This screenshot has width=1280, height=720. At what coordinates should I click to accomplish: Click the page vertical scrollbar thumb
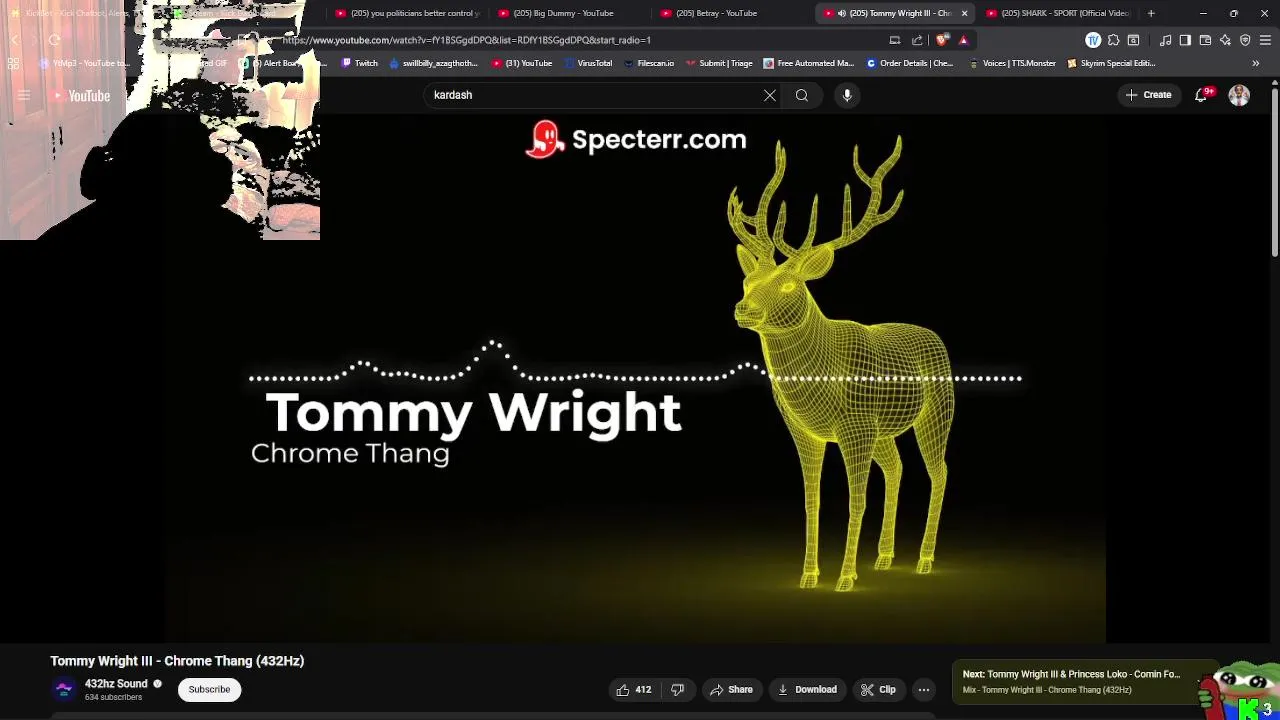tap(1274, 174)
